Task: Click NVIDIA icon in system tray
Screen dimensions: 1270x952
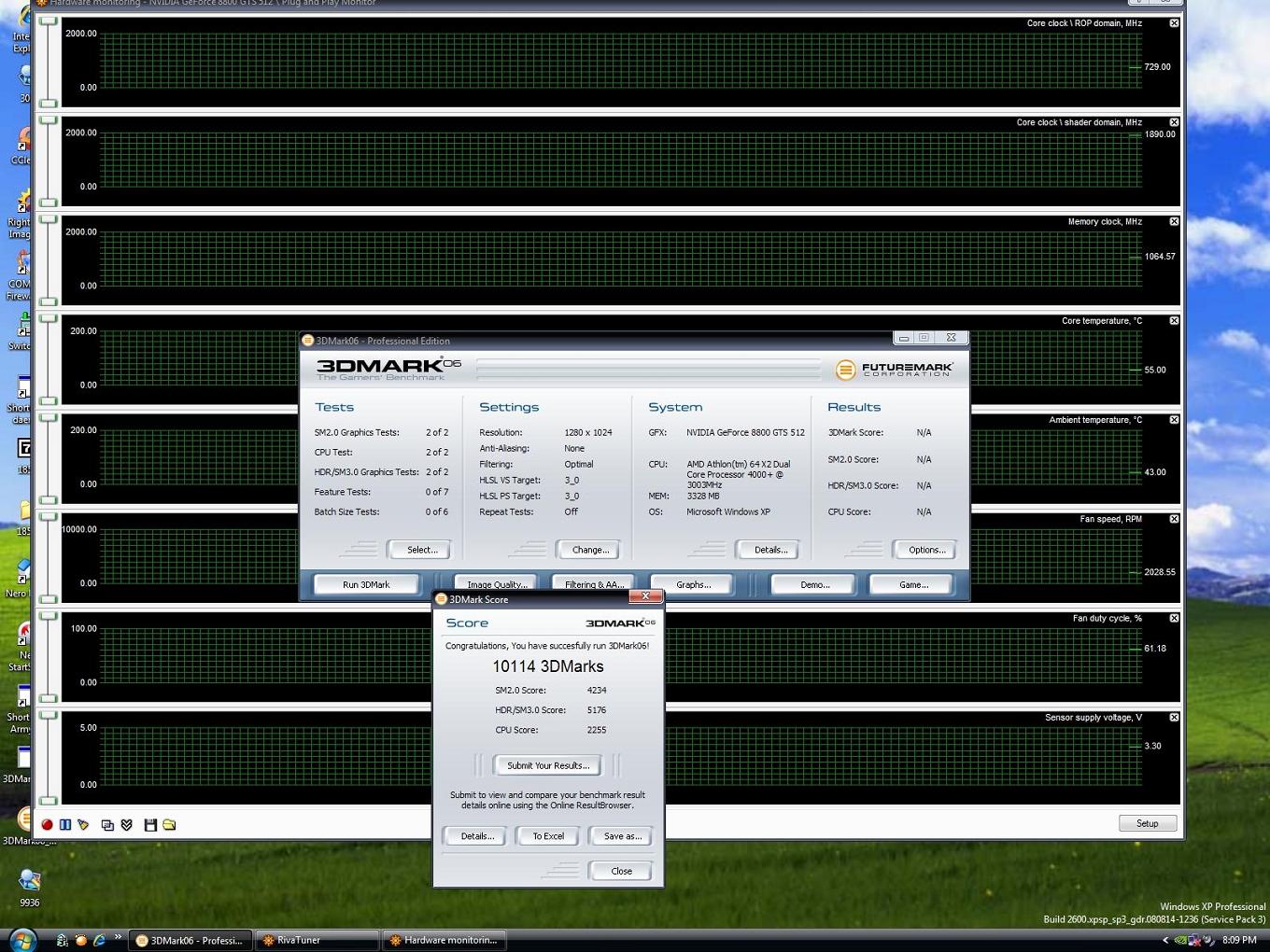Action: point(1180,940)
